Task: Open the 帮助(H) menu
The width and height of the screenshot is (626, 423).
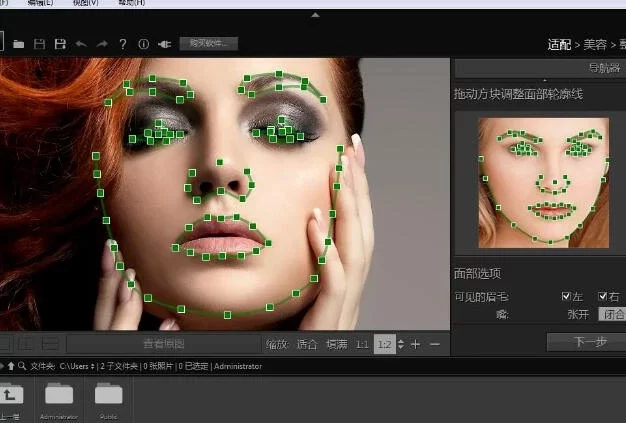Action: [132, 3]
